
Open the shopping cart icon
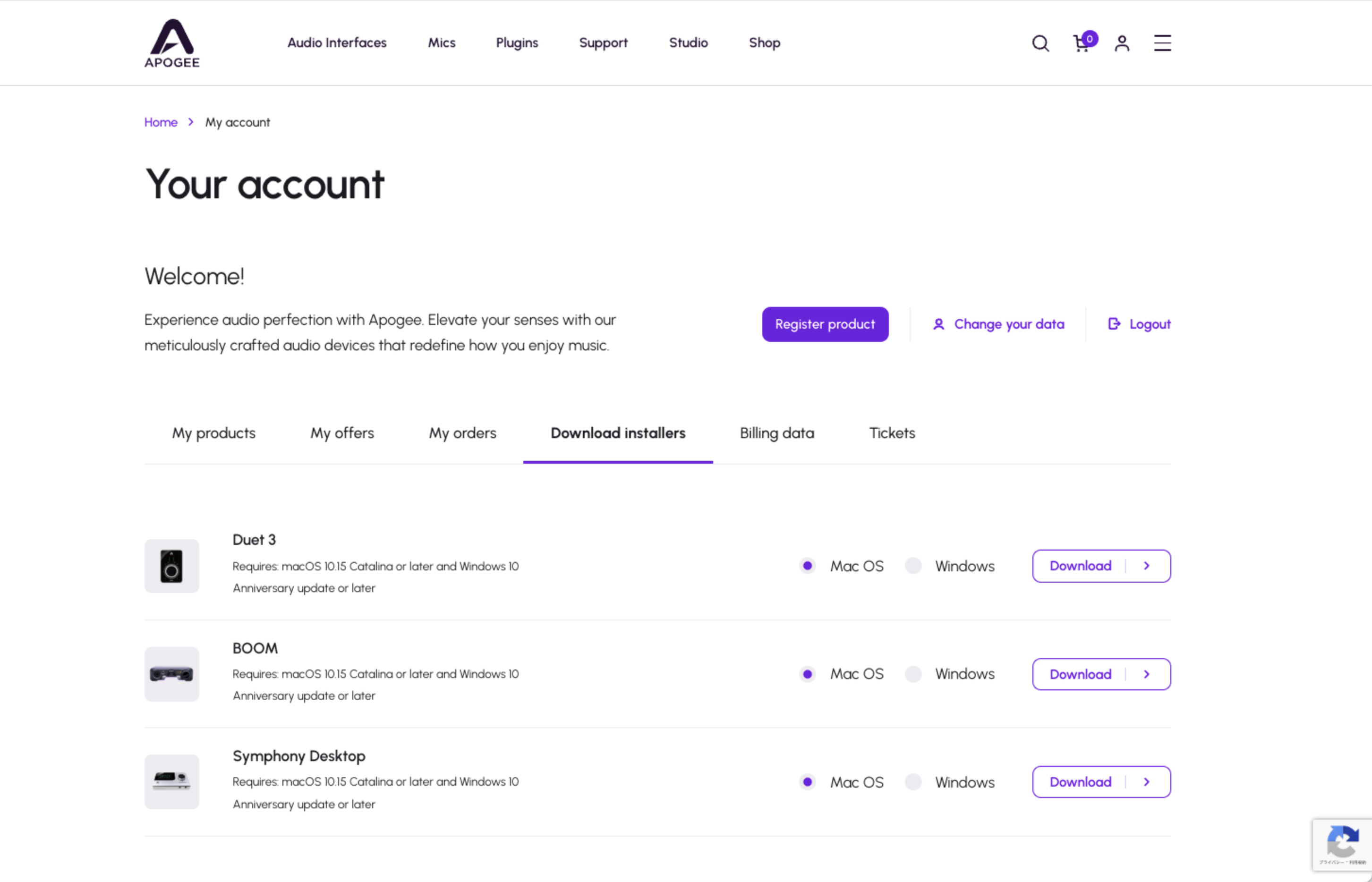[x=1084, y=42]
